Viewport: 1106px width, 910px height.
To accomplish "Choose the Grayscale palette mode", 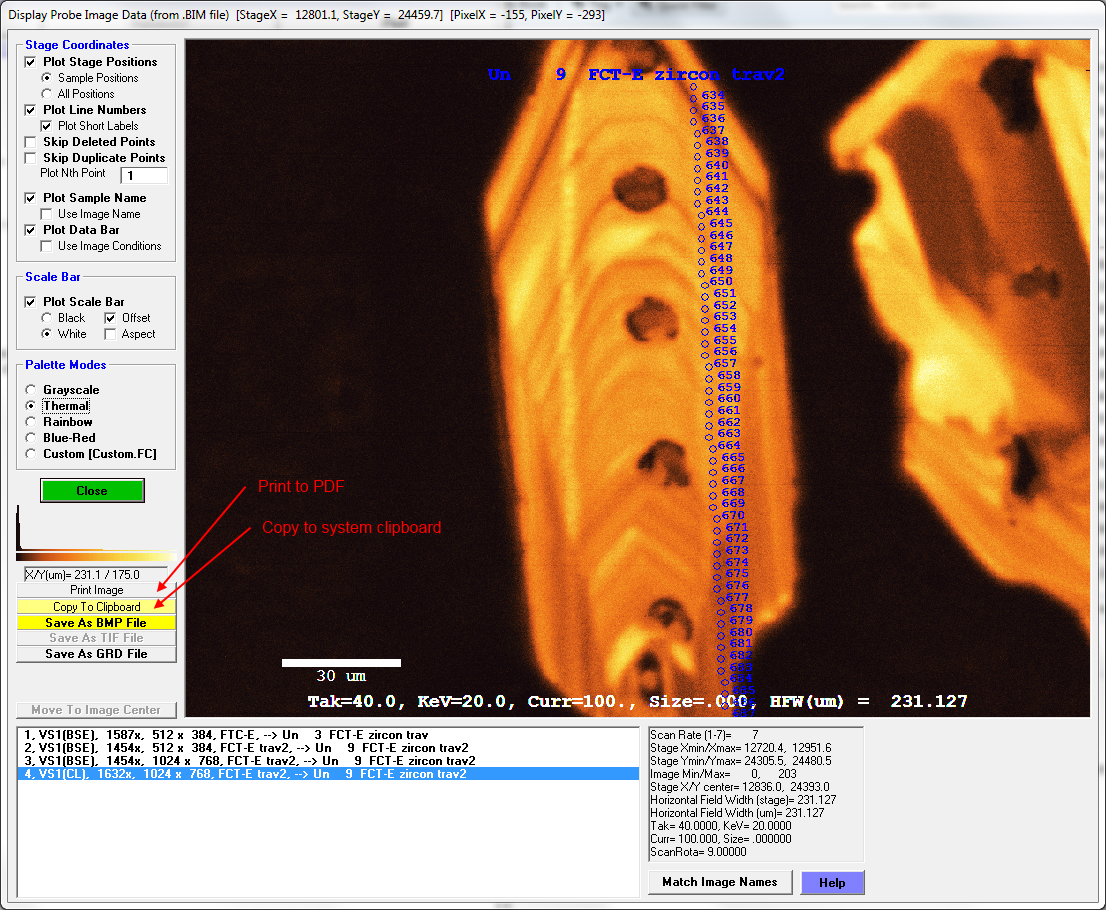I will pyautogui.click(x=32, y=390).
